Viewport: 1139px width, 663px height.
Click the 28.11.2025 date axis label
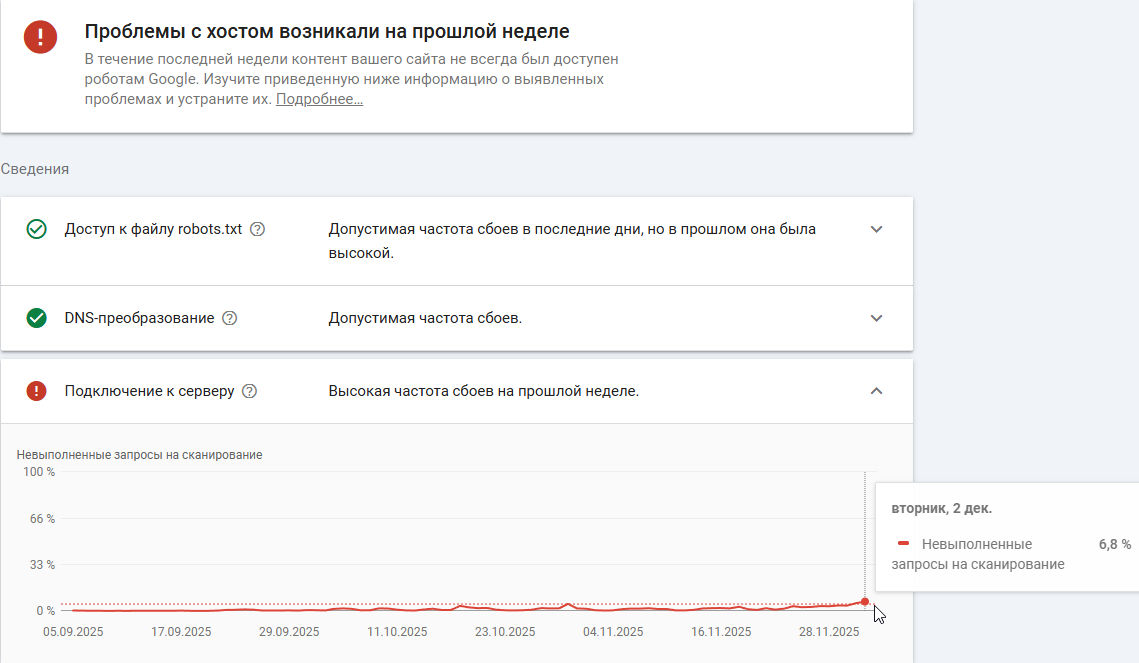[829, 632]
